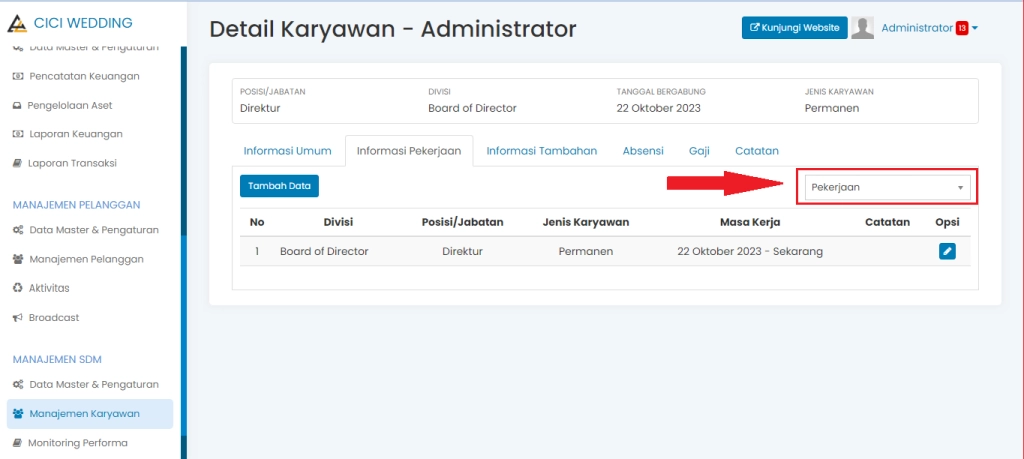Open the Broadcast menu item
Image resolution: width=1024 pixels, height=459 pixels.
pos(52,318)
